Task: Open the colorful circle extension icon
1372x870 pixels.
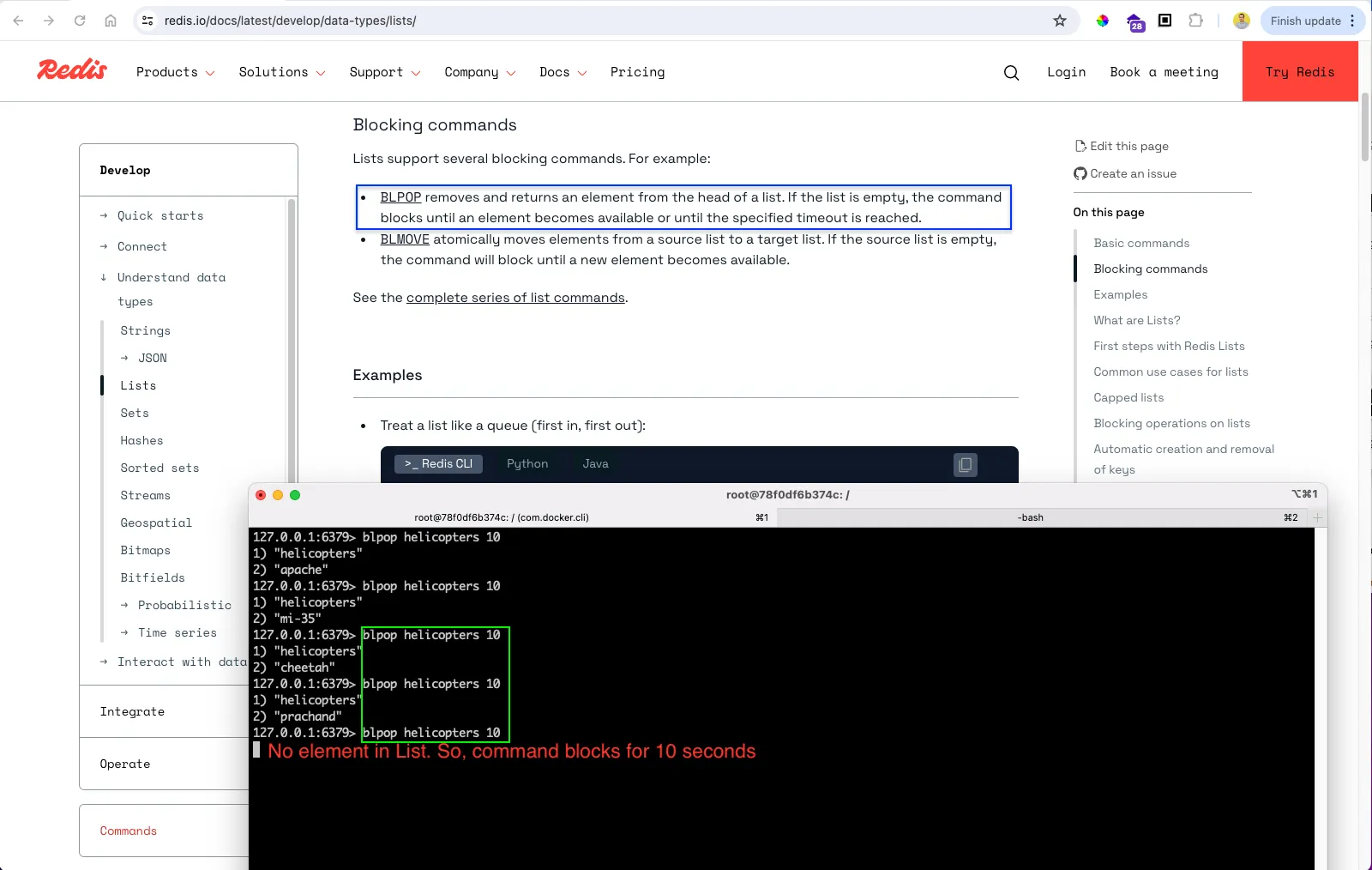Action: coord(1103,21)
